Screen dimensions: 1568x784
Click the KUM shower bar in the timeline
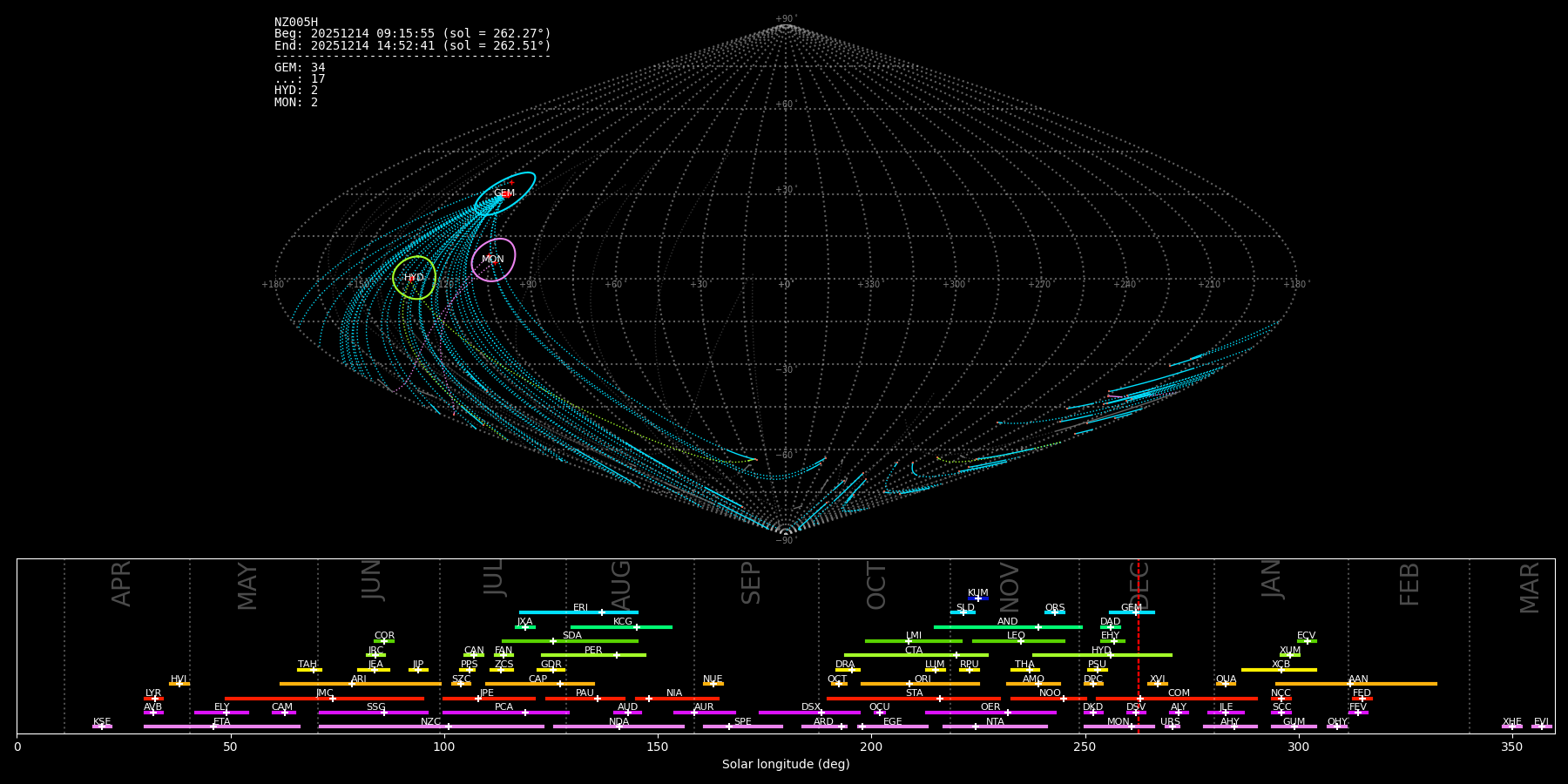pos(978,598)
